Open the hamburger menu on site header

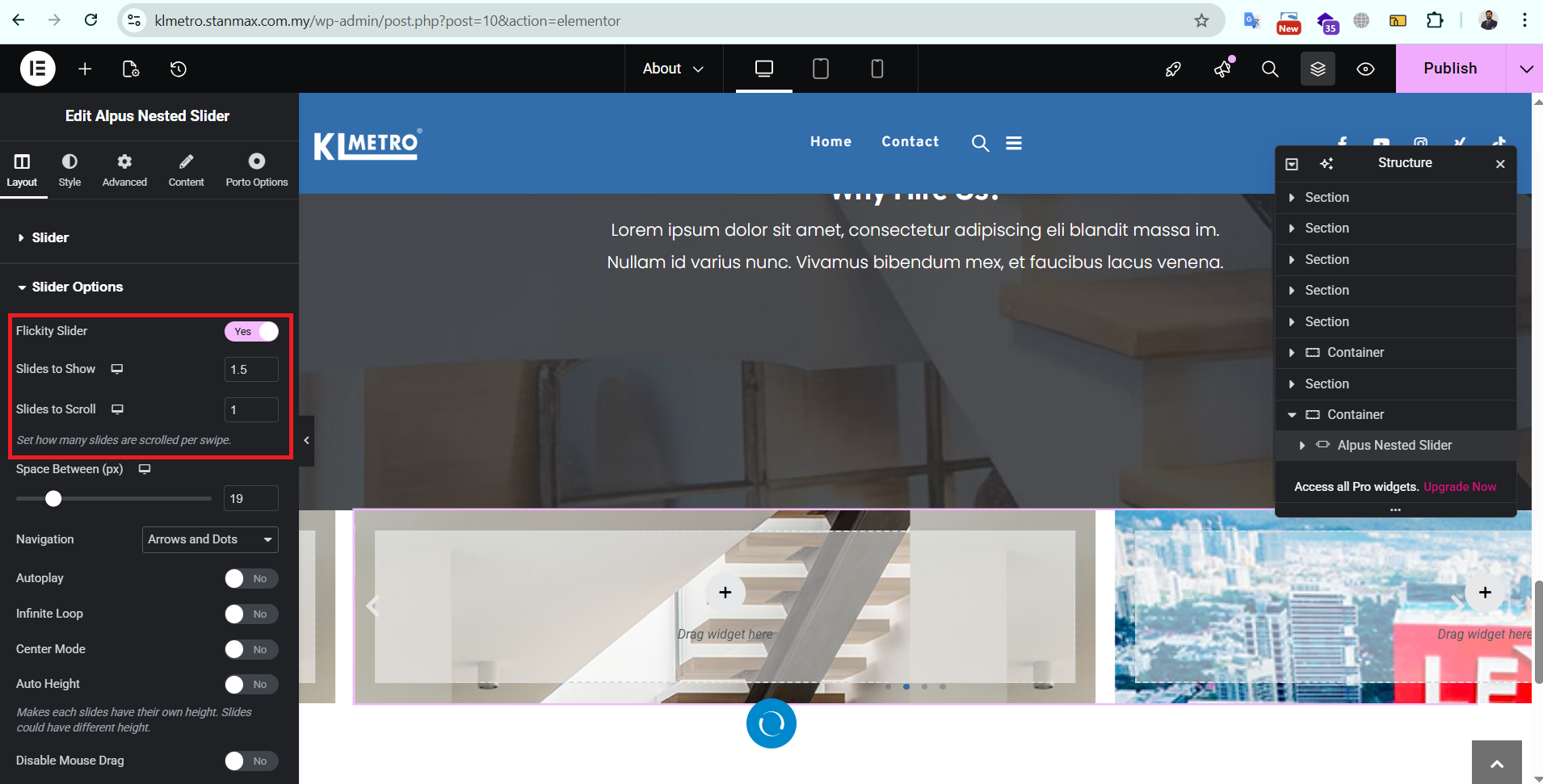(1014, 143)
